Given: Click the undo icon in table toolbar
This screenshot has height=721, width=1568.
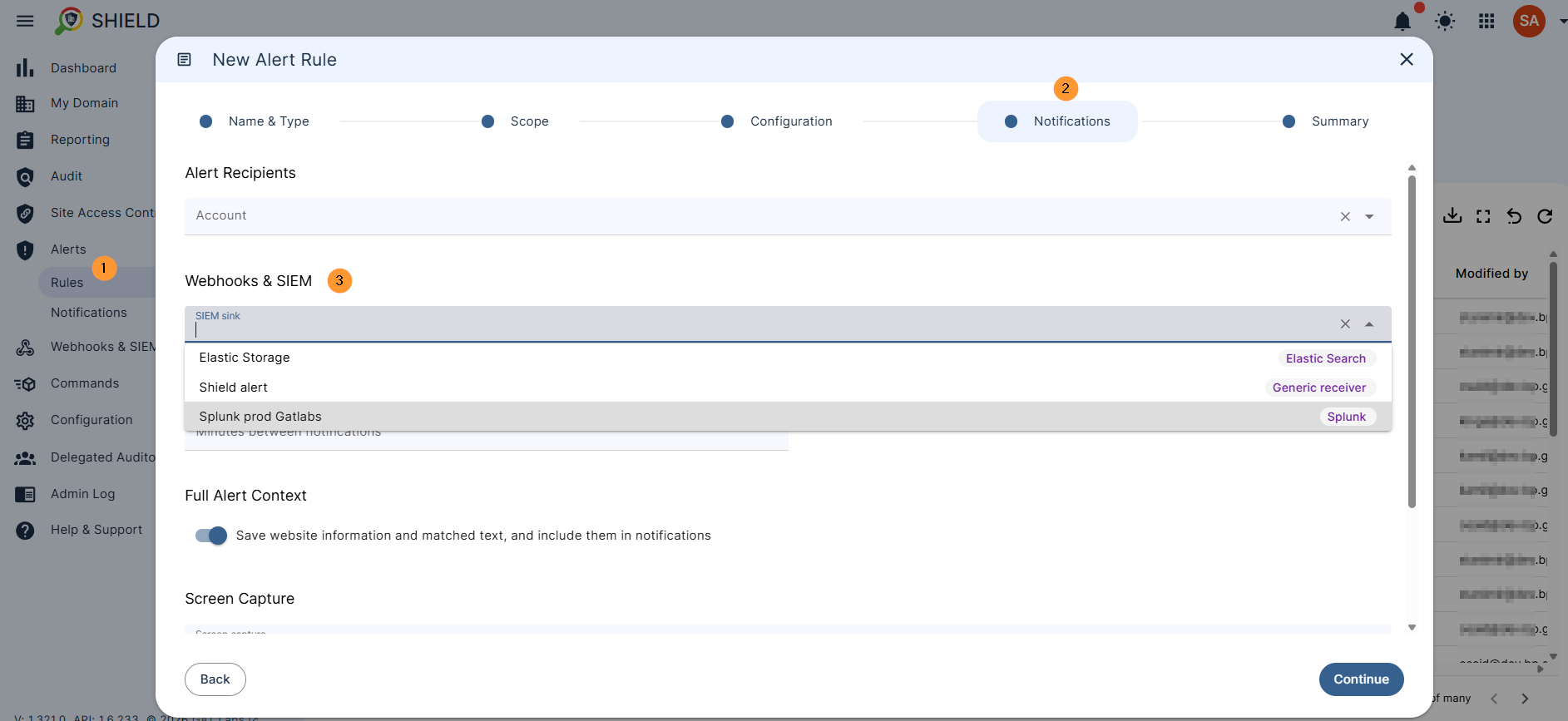Looking at the screenshot, I should click(x=1514, y=216).
